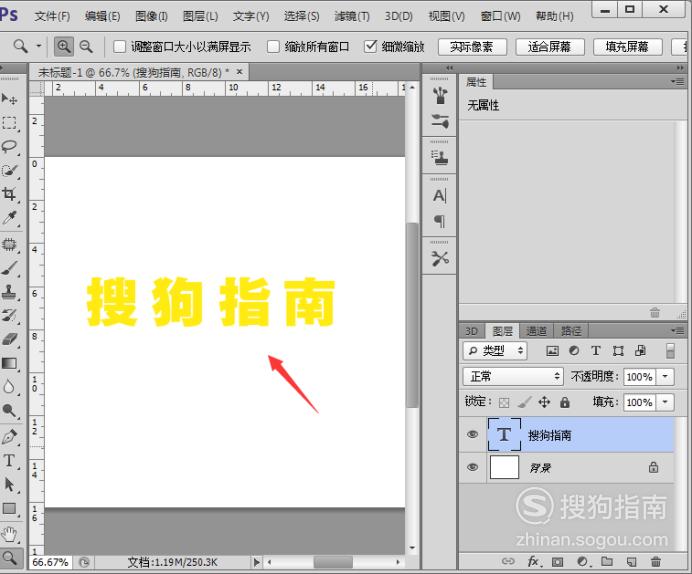Open the Character panel icon
The image size is (692, 574).
point(440,195)
